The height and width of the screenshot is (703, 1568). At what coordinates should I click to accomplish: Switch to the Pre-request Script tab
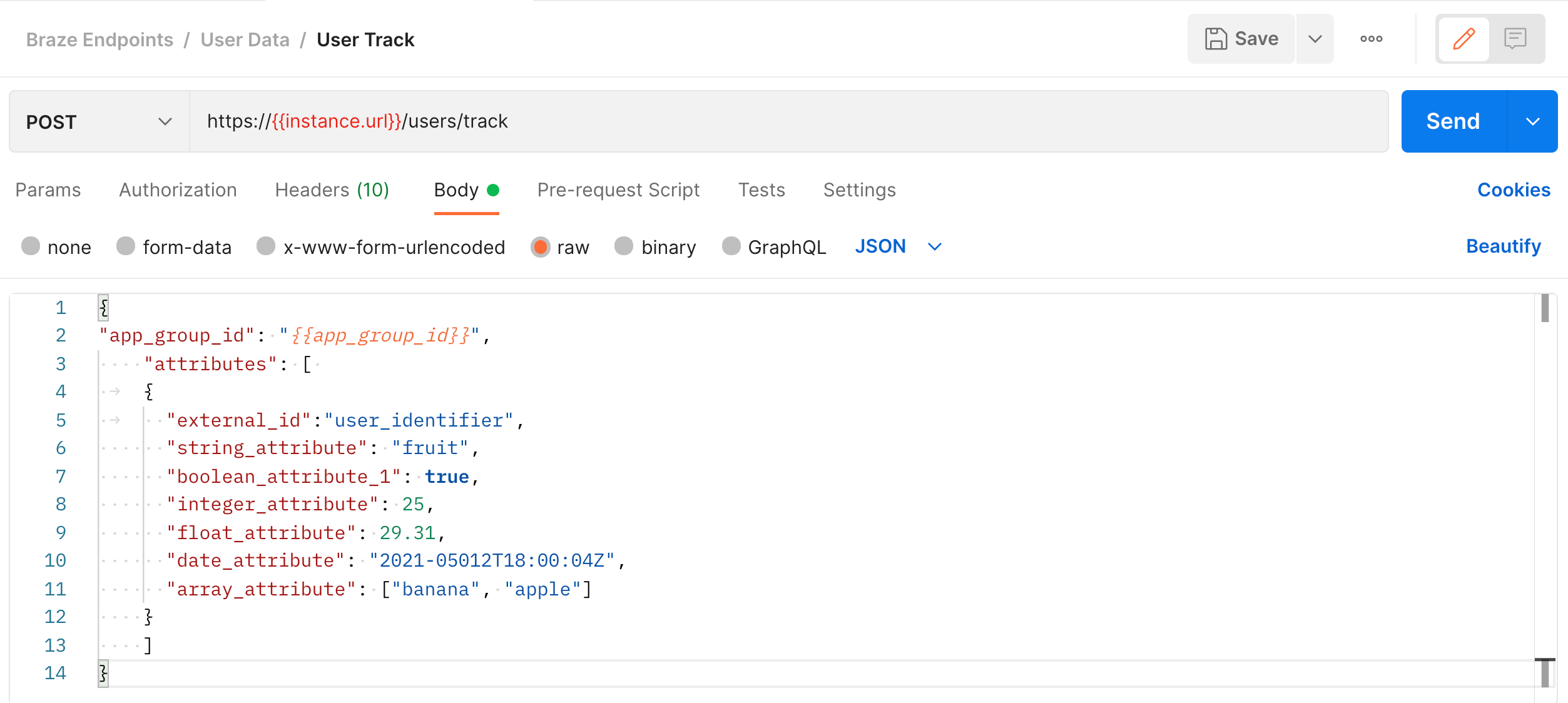[618, 189]
